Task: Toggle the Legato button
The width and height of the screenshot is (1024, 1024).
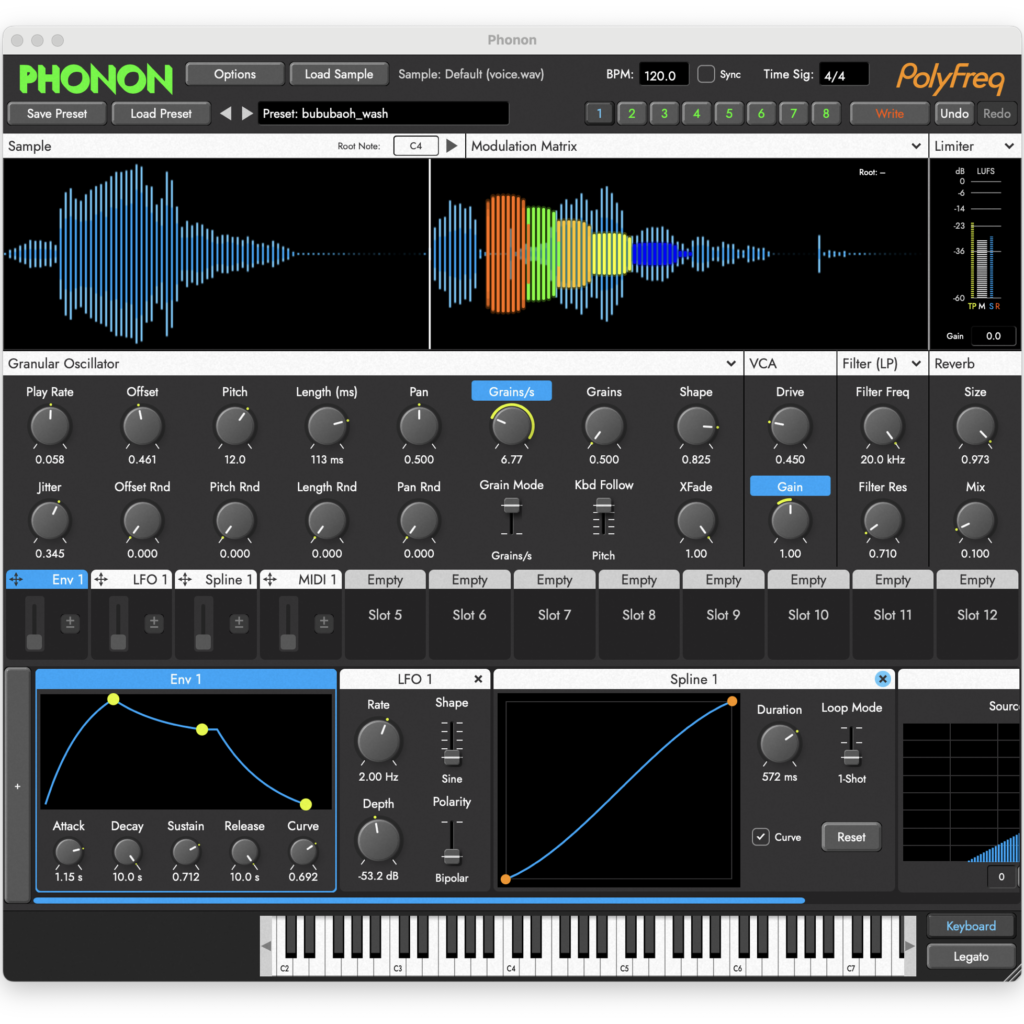Action: pos(970,957)
